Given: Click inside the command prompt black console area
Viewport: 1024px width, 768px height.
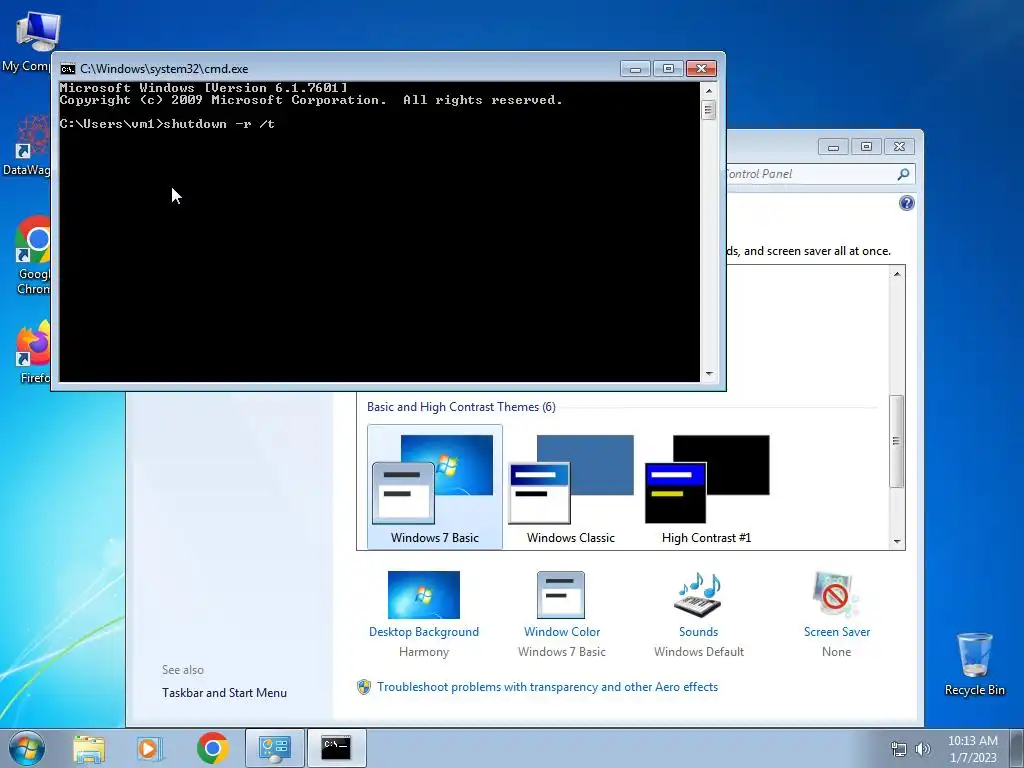Looking at the screenshot, I should click(379, 232).
